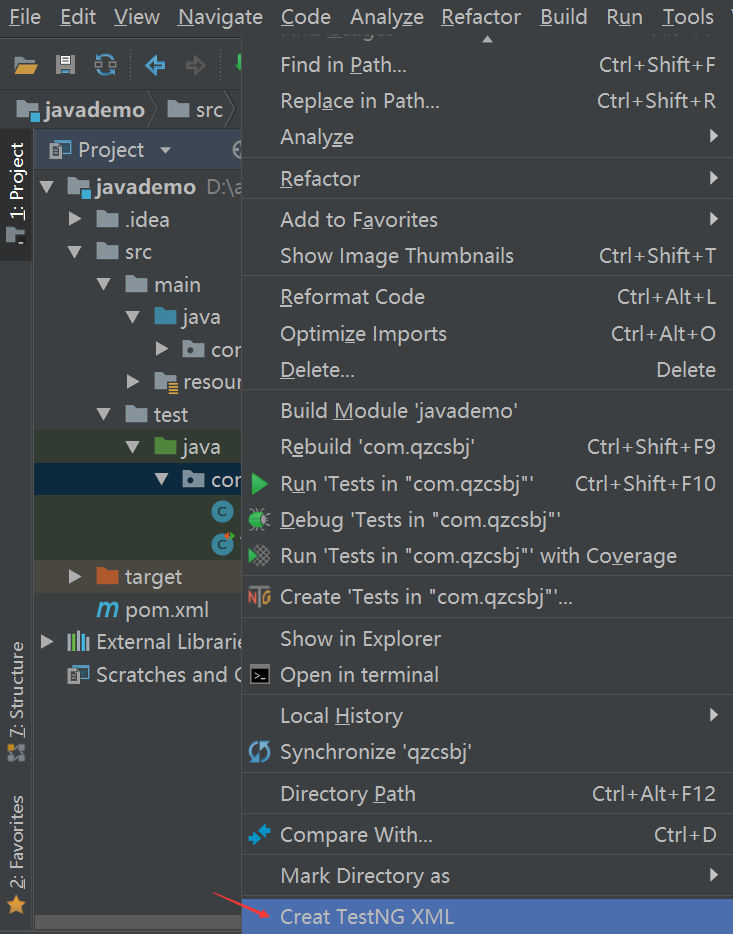Click the .idea folder icon
This screenshot has width=733, height=934.
(107, 219)
